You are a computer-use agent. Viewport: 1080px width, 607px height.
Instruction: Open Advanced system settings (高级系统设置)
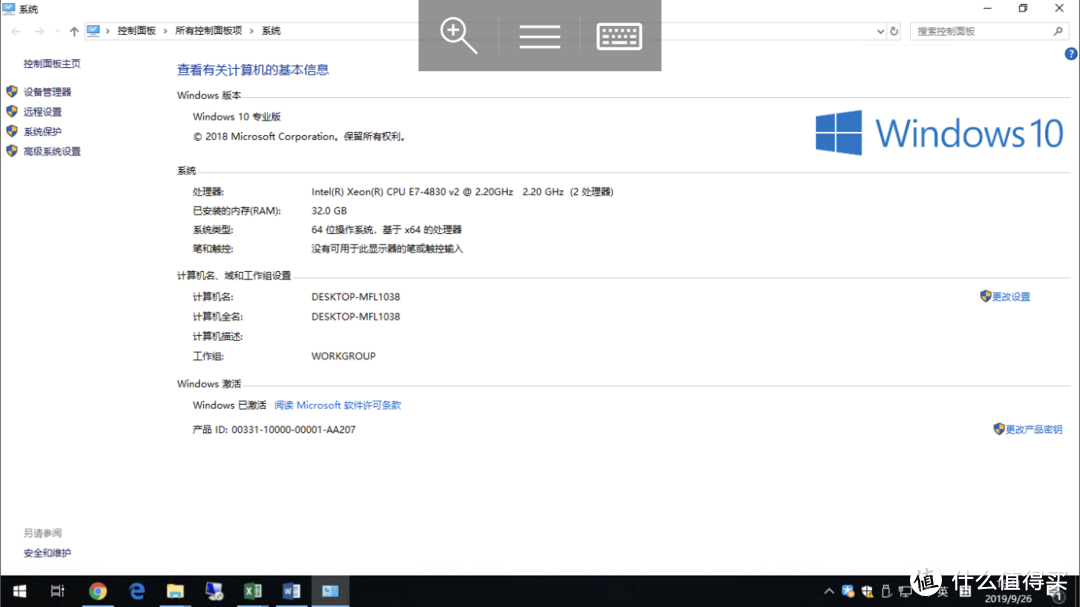click(x=52, y=152)
